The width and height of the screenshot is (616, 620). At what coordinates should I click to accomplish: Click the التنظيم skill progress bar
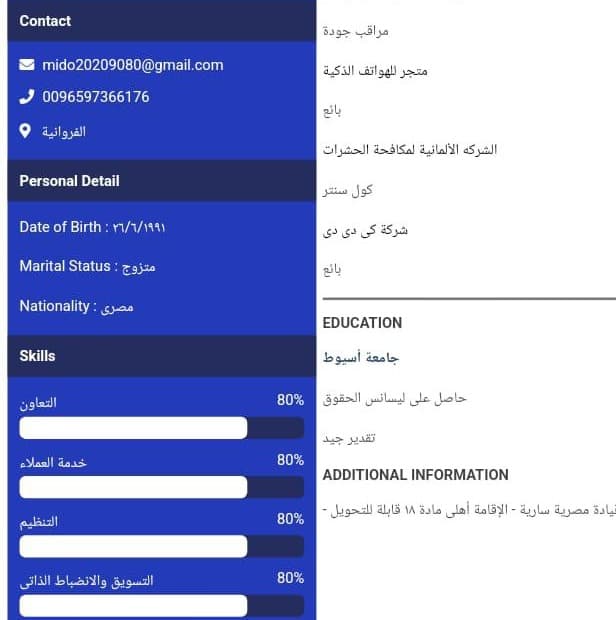coord(161,546)
